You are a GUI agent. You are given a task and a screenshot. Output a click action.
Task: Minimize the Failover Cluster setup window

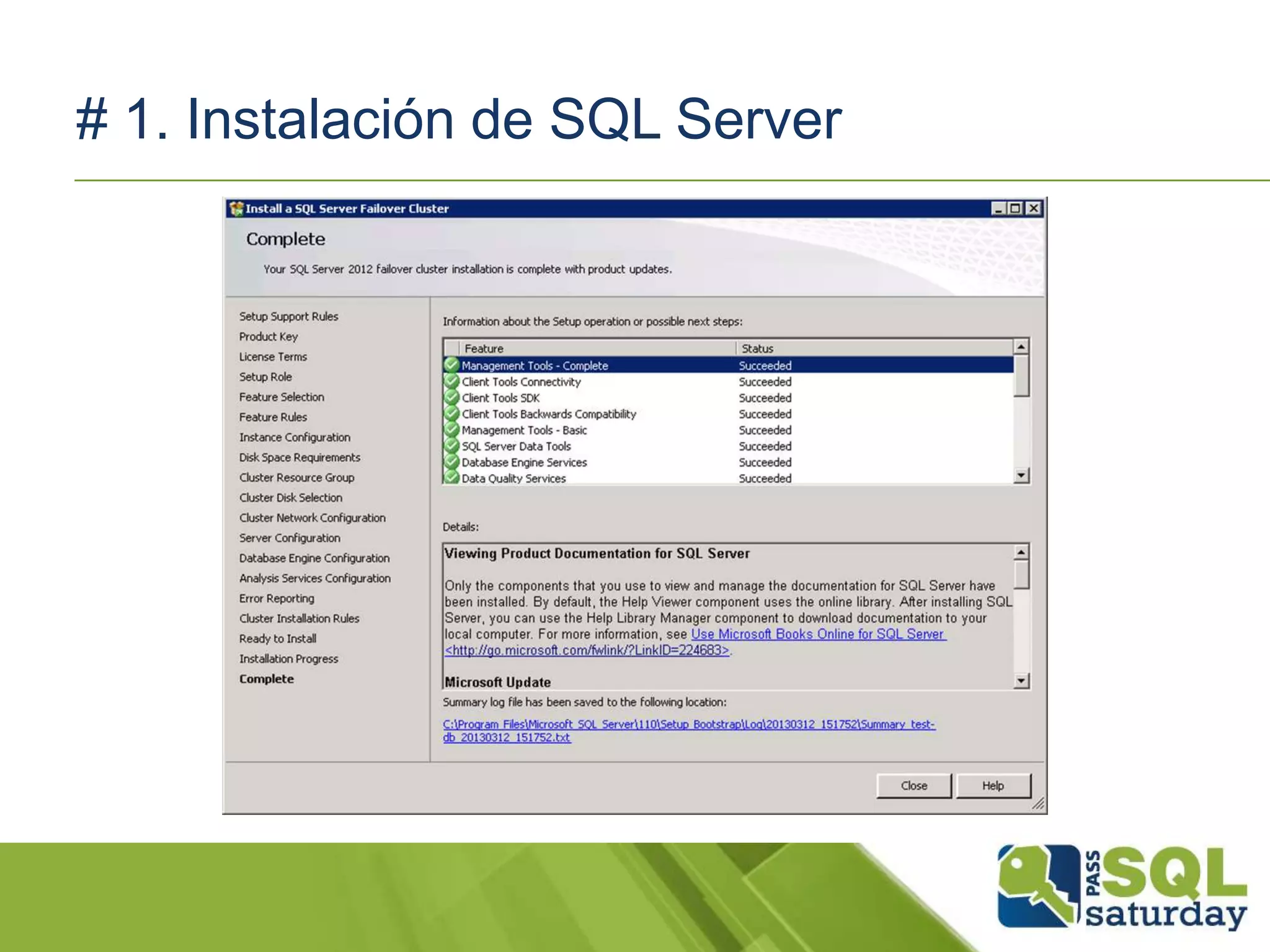998,208
